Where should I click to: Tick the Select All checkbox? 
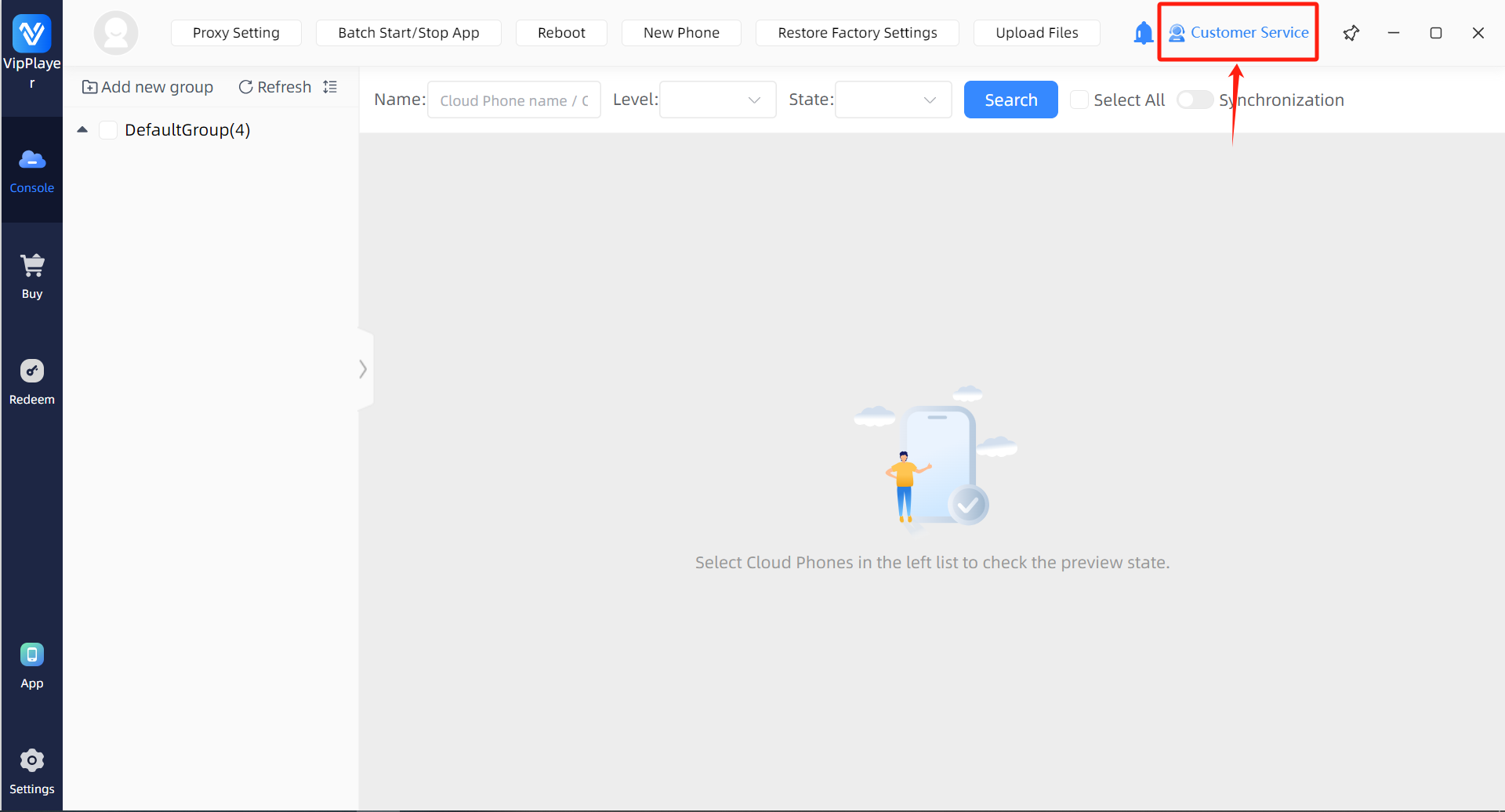pos(1079,100)
